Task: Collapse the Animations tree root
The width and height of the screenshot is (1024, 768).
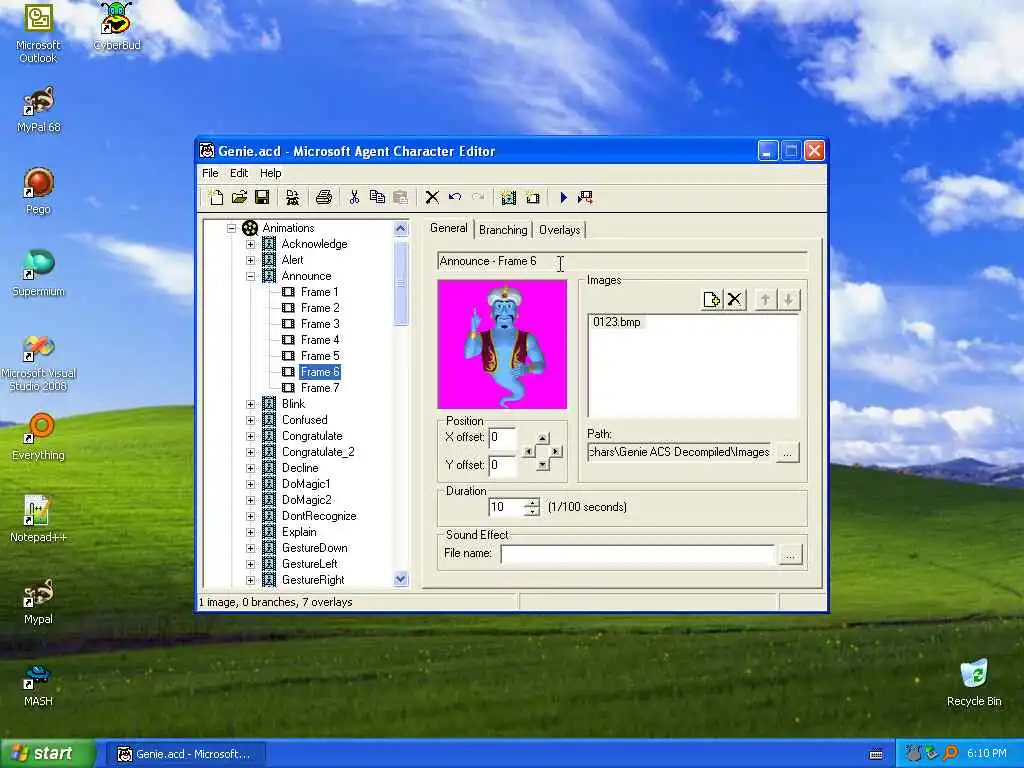Action: 231,228
